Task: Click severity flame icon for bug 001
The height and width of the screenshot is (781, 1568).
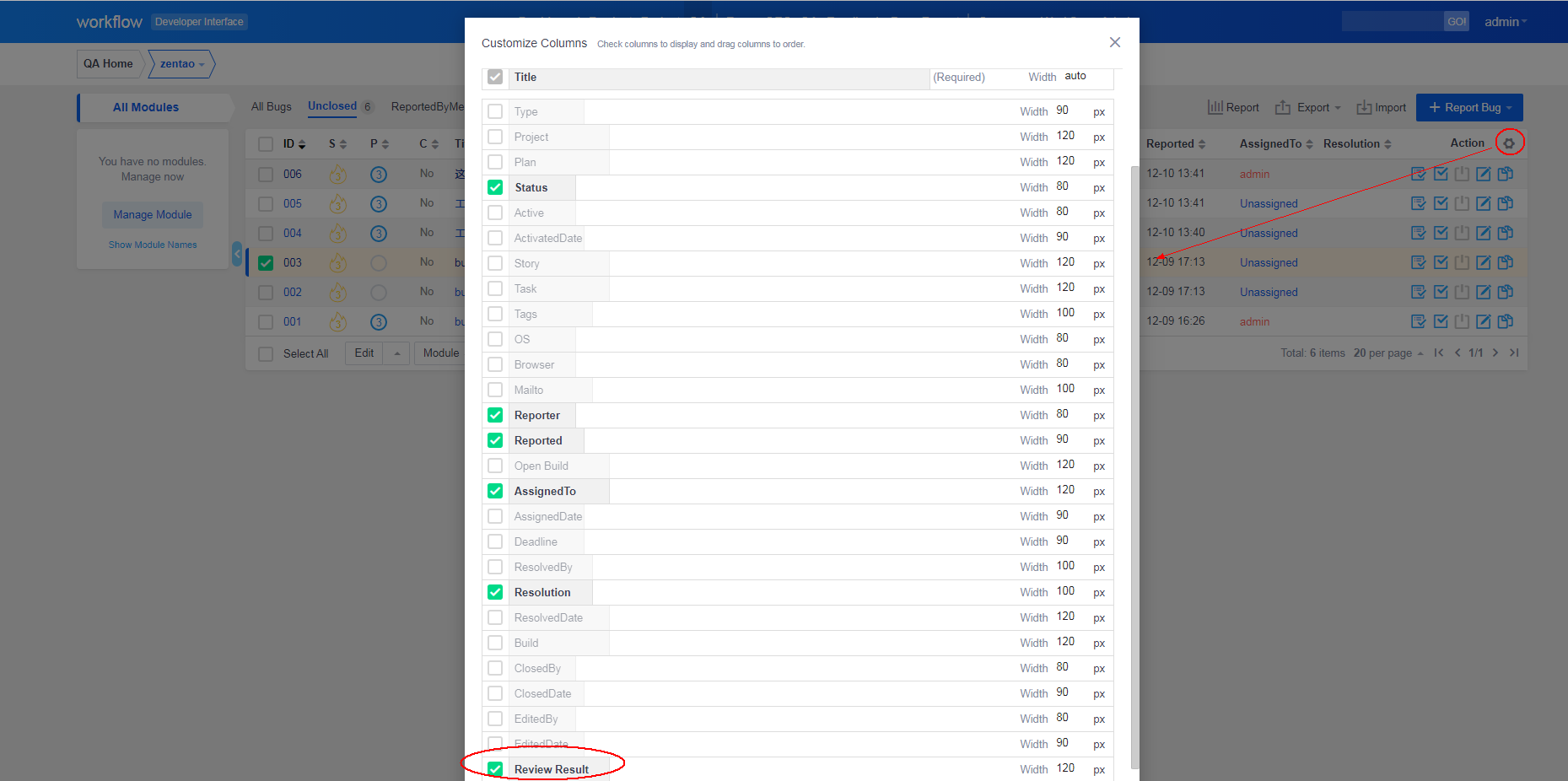Action: point(337,321)
